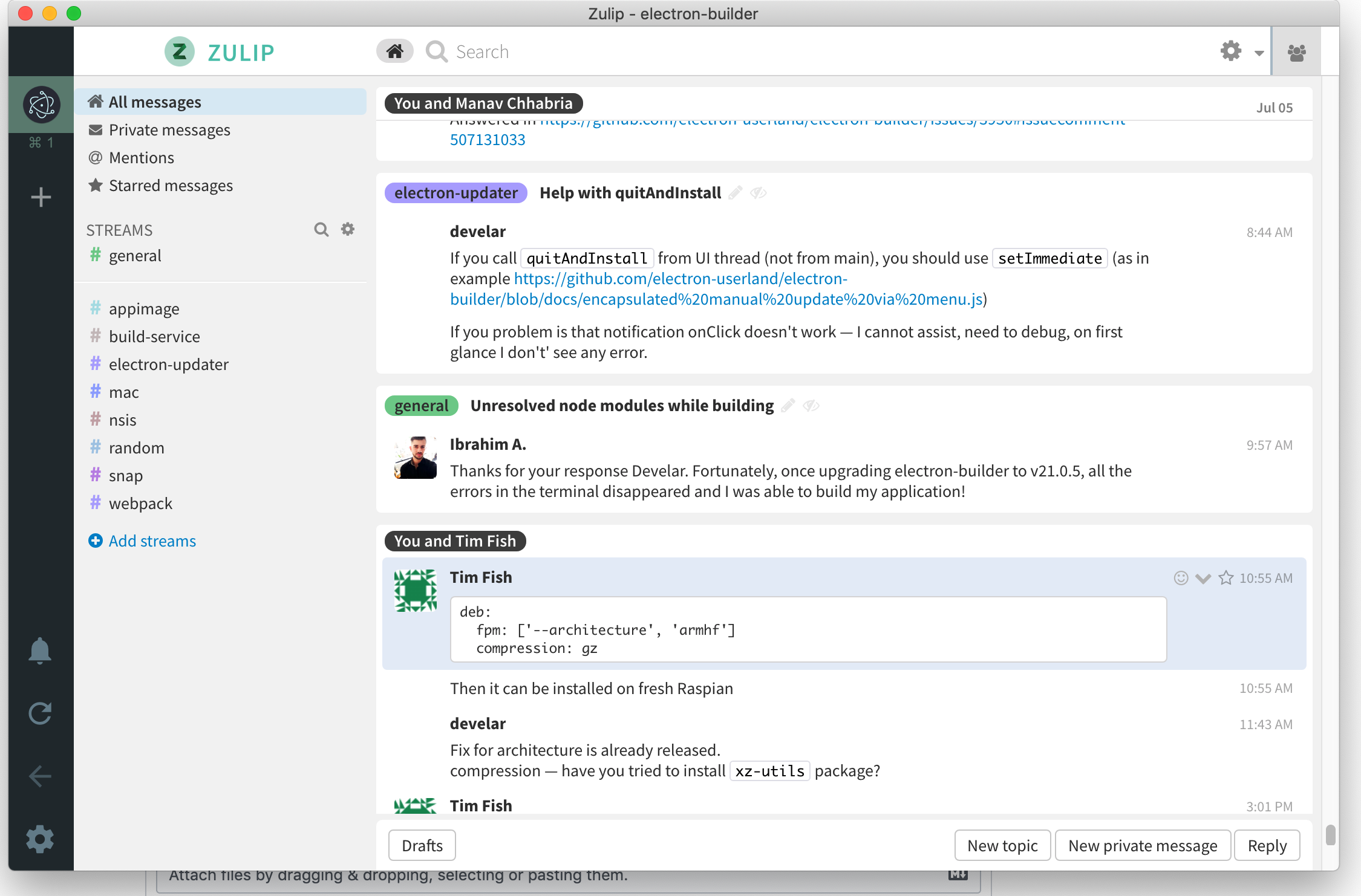
Task: Open All messages view
Action: click(221, 102)
